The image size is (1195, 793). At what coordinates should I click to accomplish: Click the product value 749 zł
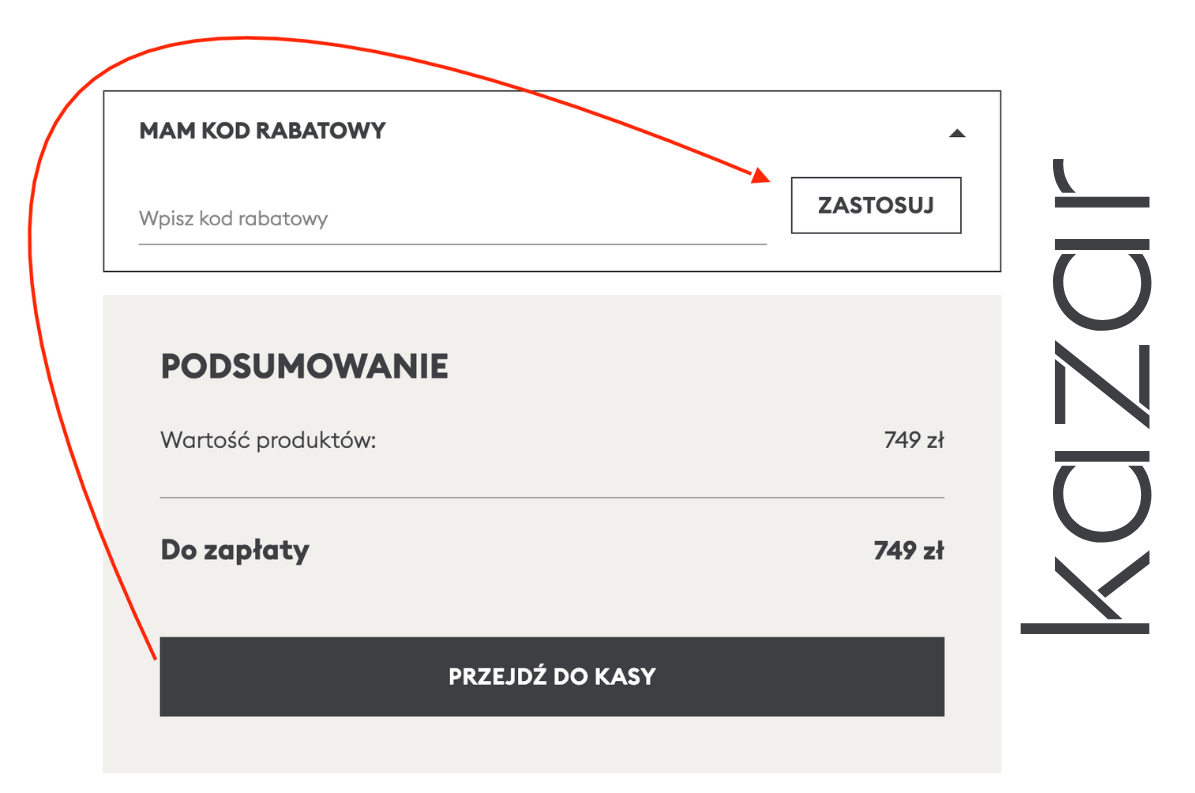(914, 440)
